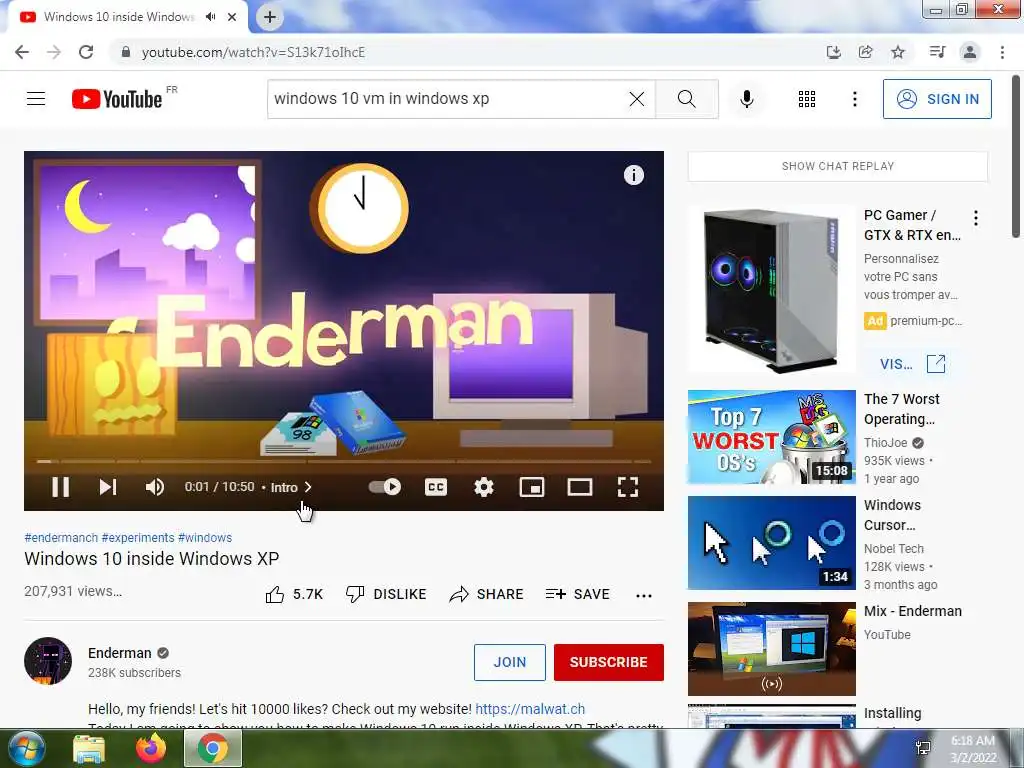This screenshot has height=768, width=1024.
Task: Share this page icon
Action: (865, 52)
